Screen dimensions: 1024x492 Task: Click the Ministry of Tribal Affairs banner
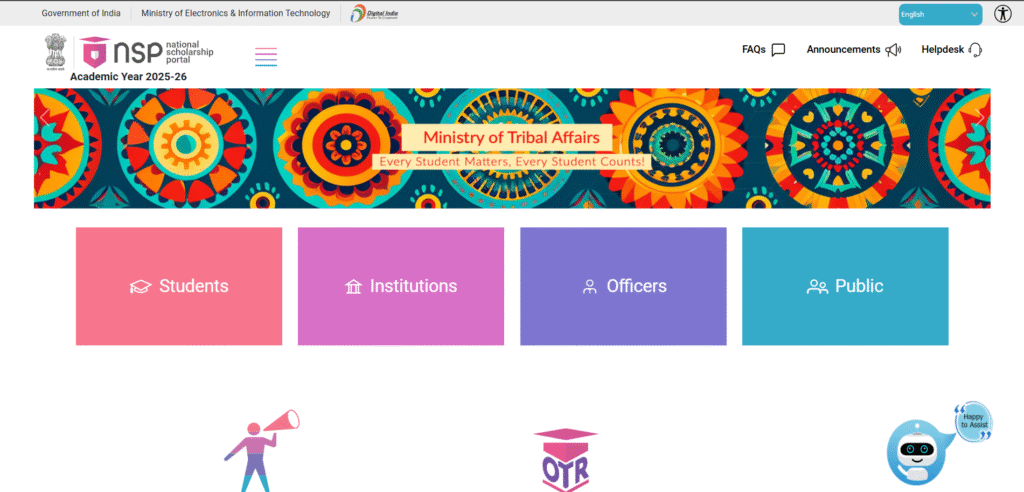[512, 148]
